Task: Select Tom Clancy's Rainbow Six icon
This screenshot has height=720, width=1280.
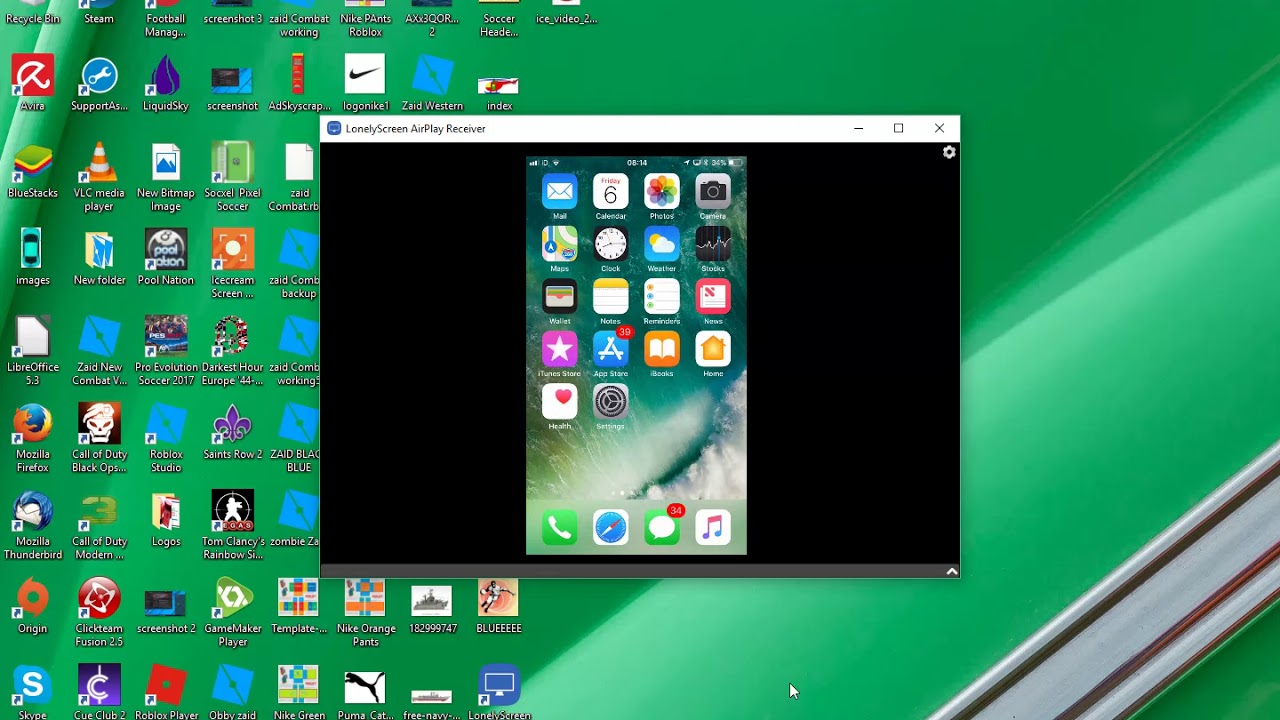Action: click(x=232, y=526)
